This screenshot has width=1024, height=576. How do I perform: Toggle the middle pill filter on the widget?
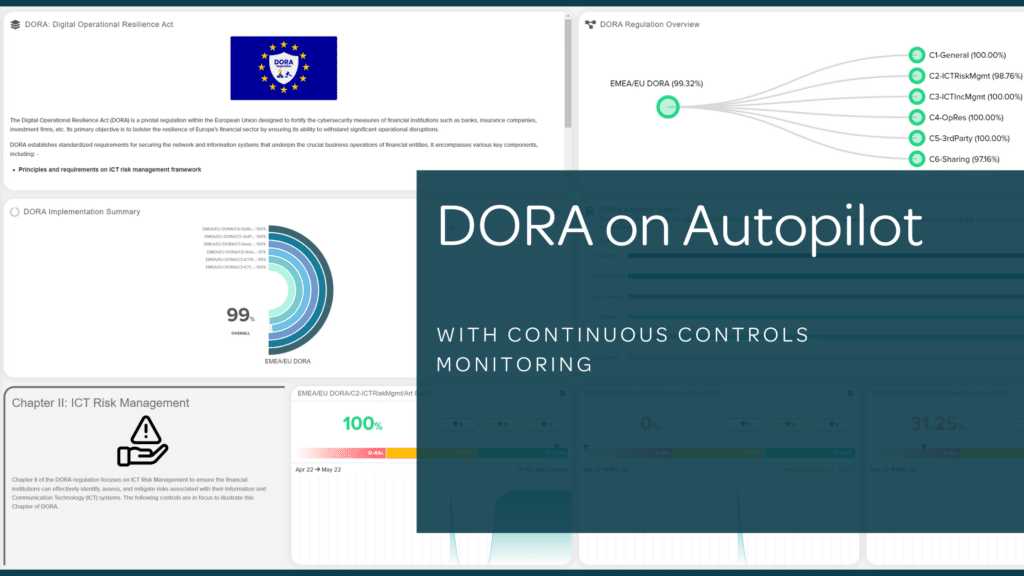501,424
